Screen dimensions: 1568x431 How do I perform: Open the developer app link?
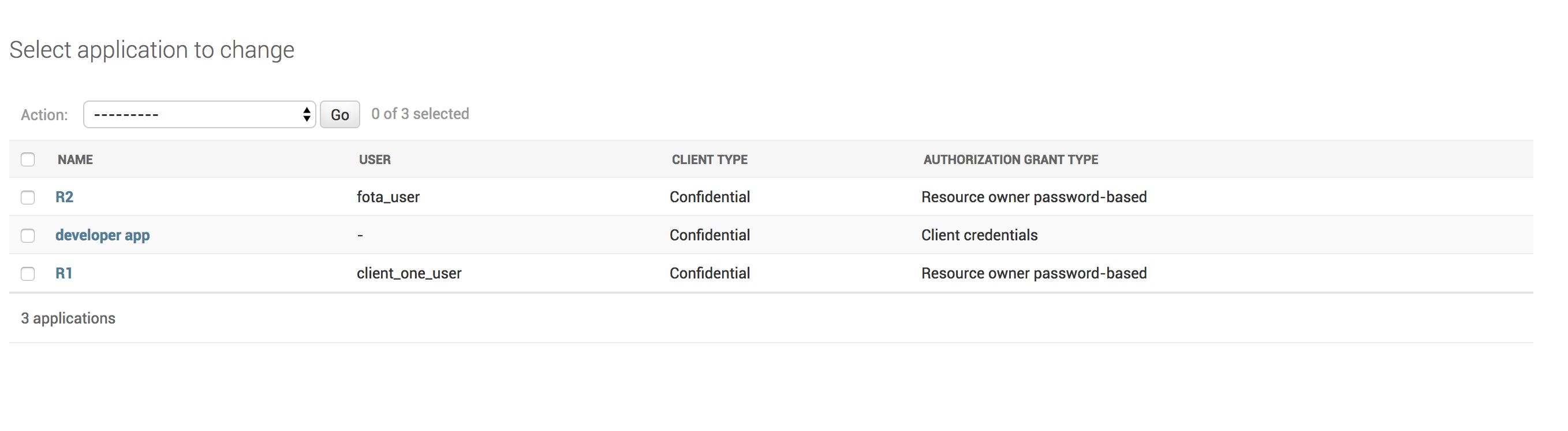(102, 235)
